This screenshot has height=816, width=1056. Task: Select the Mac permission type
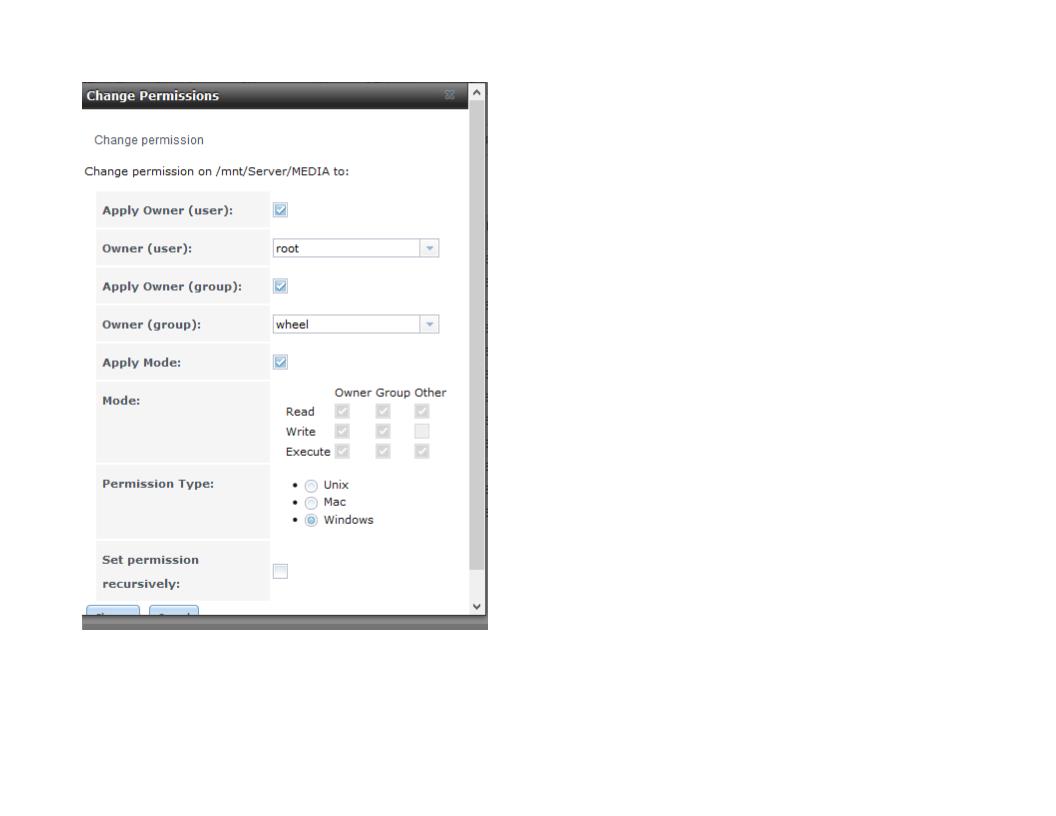[311, 503]
